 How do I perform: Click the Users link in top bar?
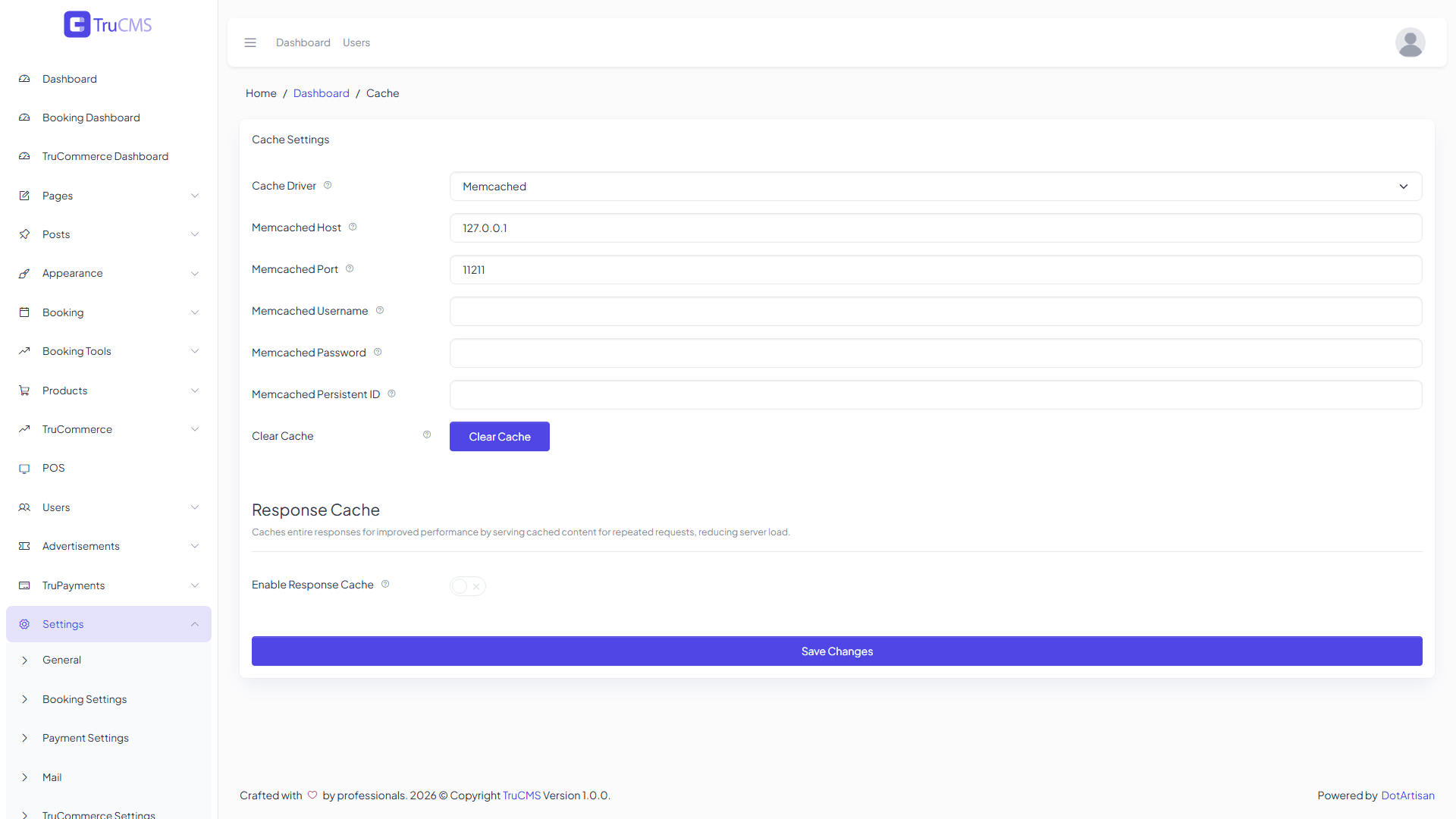pos(356,42)
